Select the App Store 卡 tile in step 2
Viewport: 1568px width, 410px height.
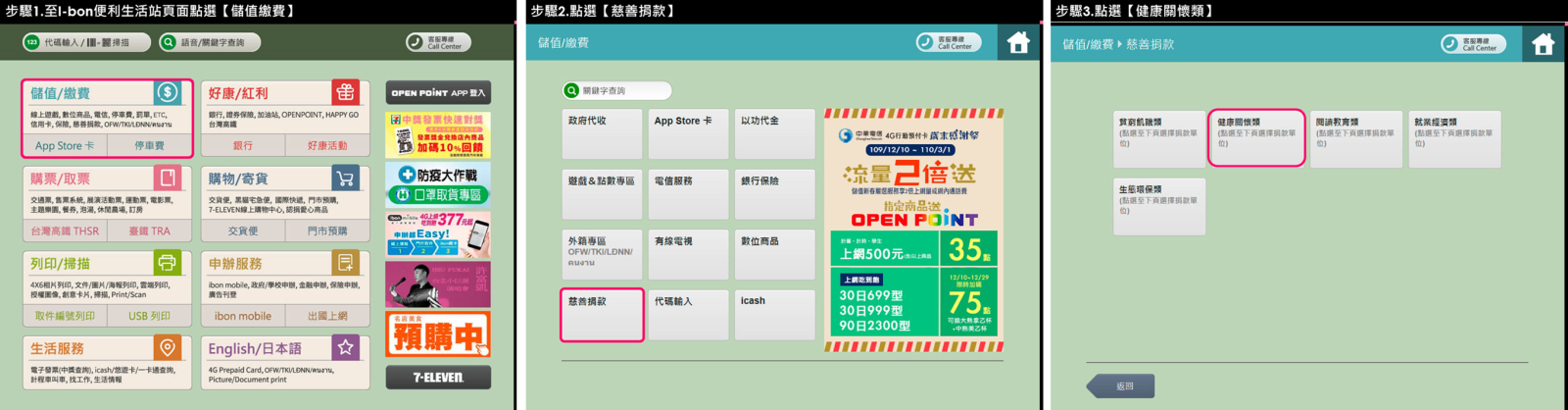(x=688, y=134)
